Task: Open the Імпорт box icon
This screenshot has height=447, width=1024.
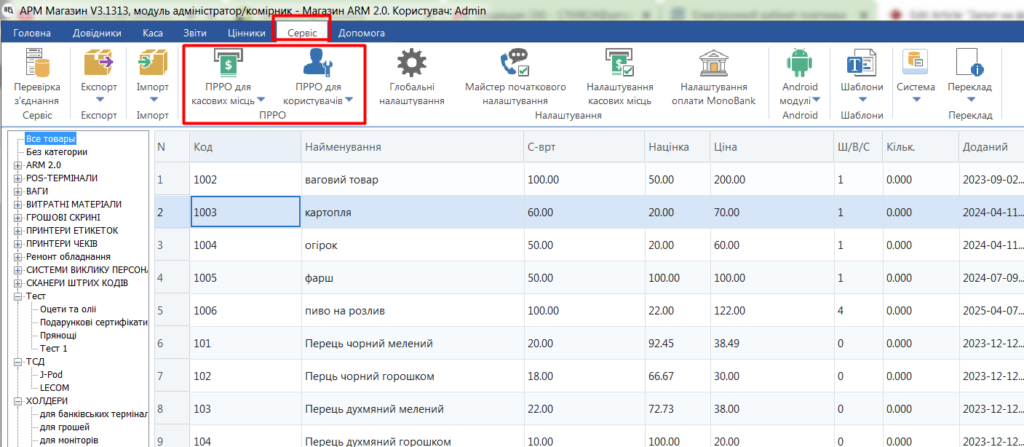Action: [x=152, y=65]
